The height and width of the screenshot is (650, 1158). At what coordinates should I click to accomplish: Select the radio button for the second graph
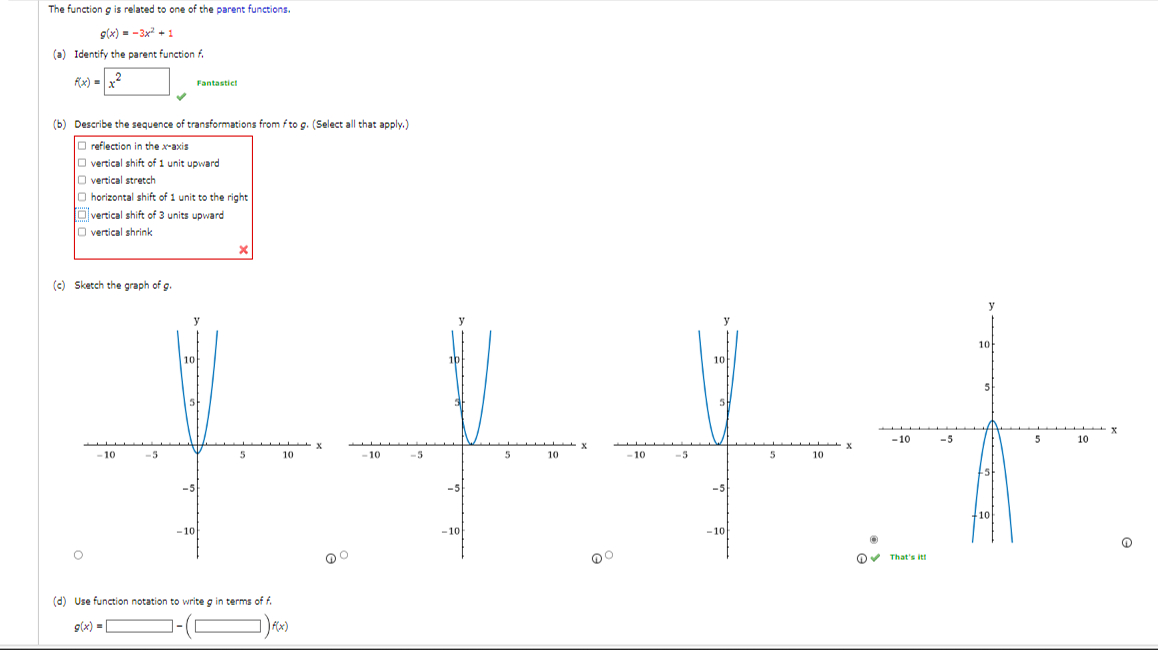[x=343, y=553]
